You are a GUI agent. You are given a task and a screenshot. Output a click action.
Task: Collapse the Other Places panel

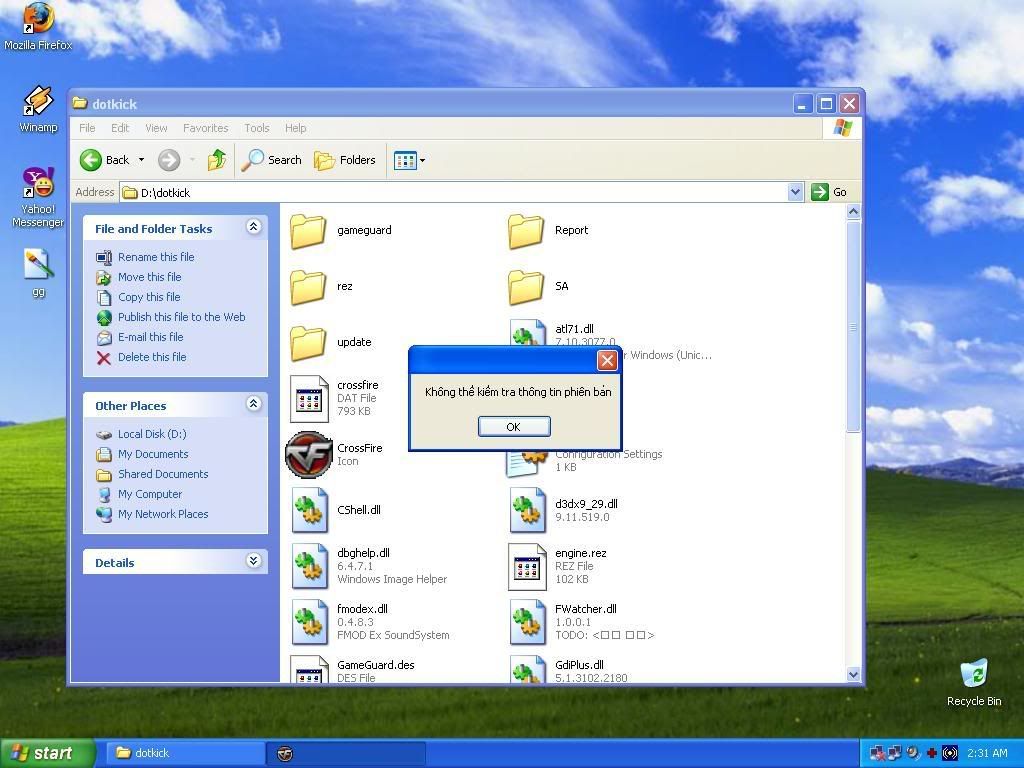tap(253, 404)
